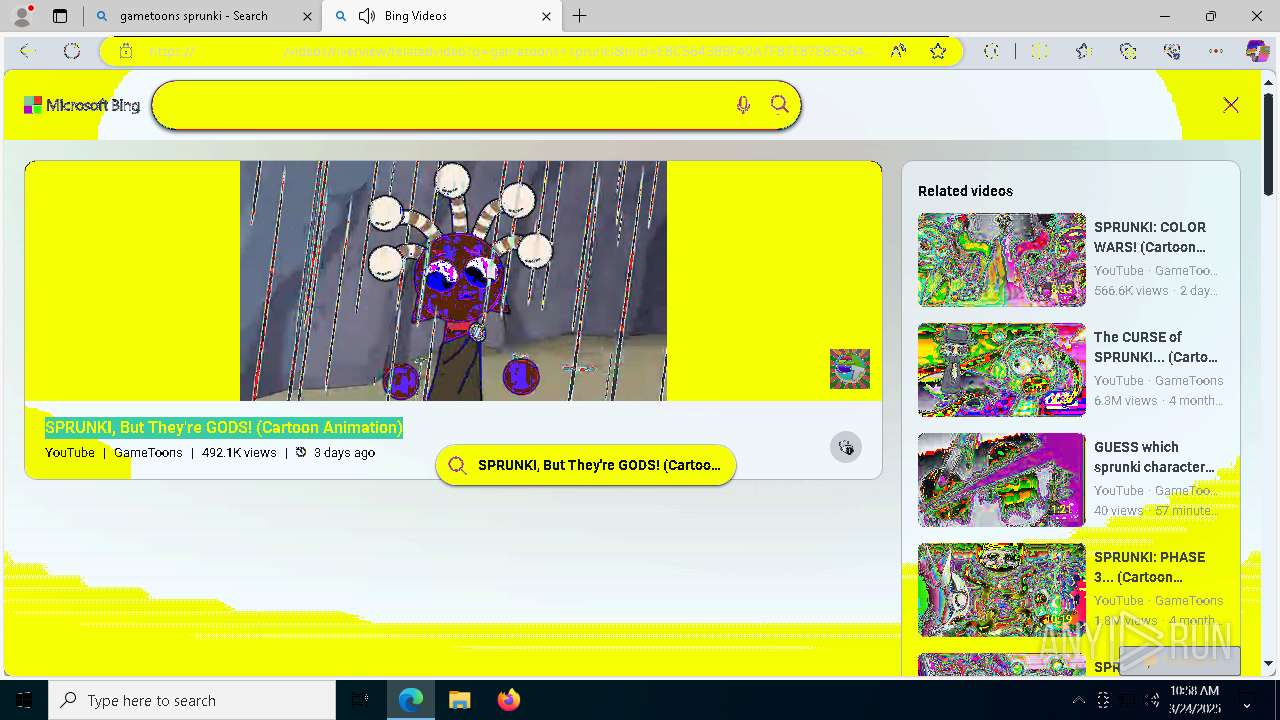This screenshot has width=1280, height=720.
Task: Click The CURSE of SPRUNKI title text
Action: click(x=1156, y=347)
